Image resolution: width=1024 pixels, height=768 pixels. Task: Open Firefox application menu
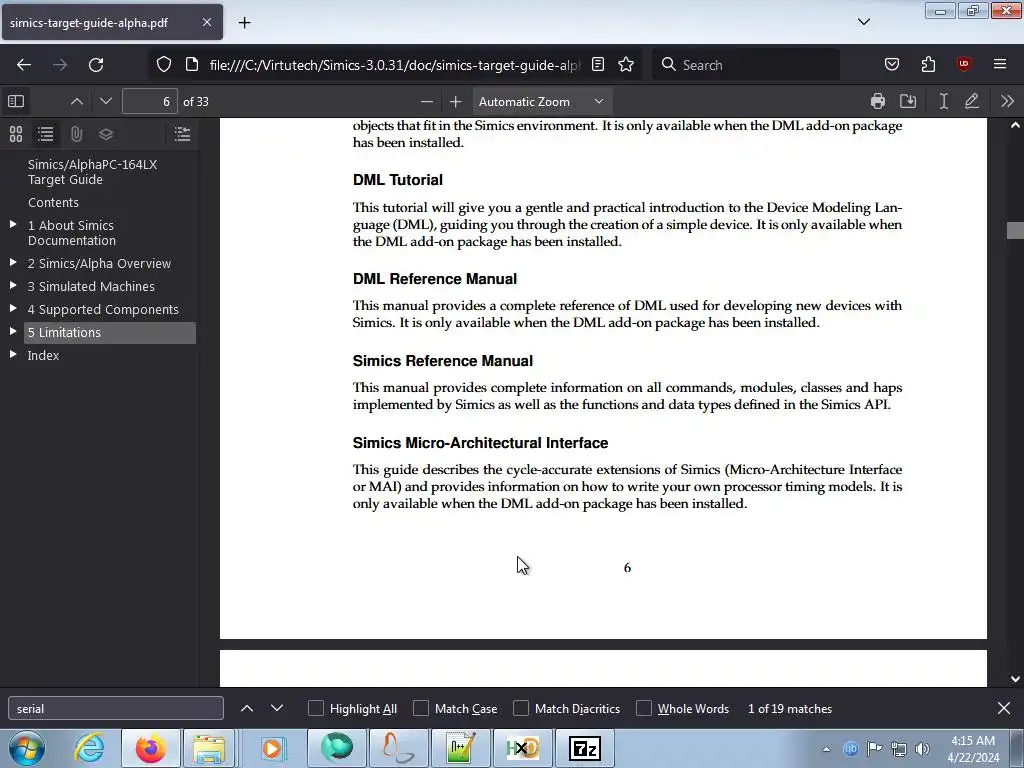click(1000, 65)
